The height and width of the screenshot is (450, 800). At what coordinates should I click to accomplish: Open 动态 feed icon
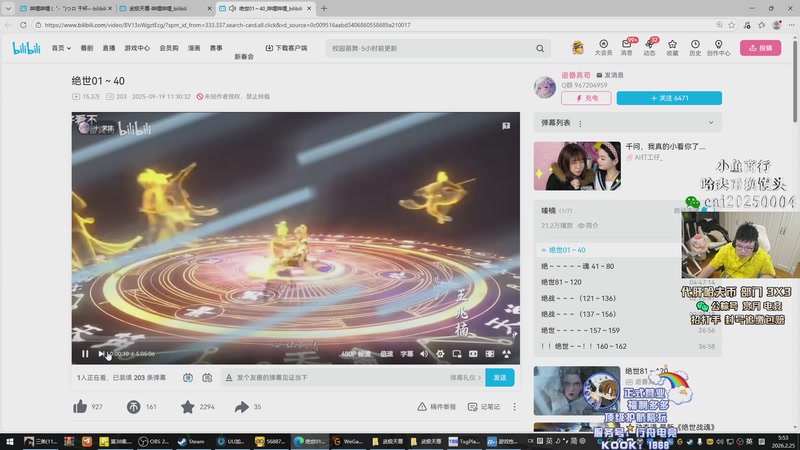tap(649, 47)
